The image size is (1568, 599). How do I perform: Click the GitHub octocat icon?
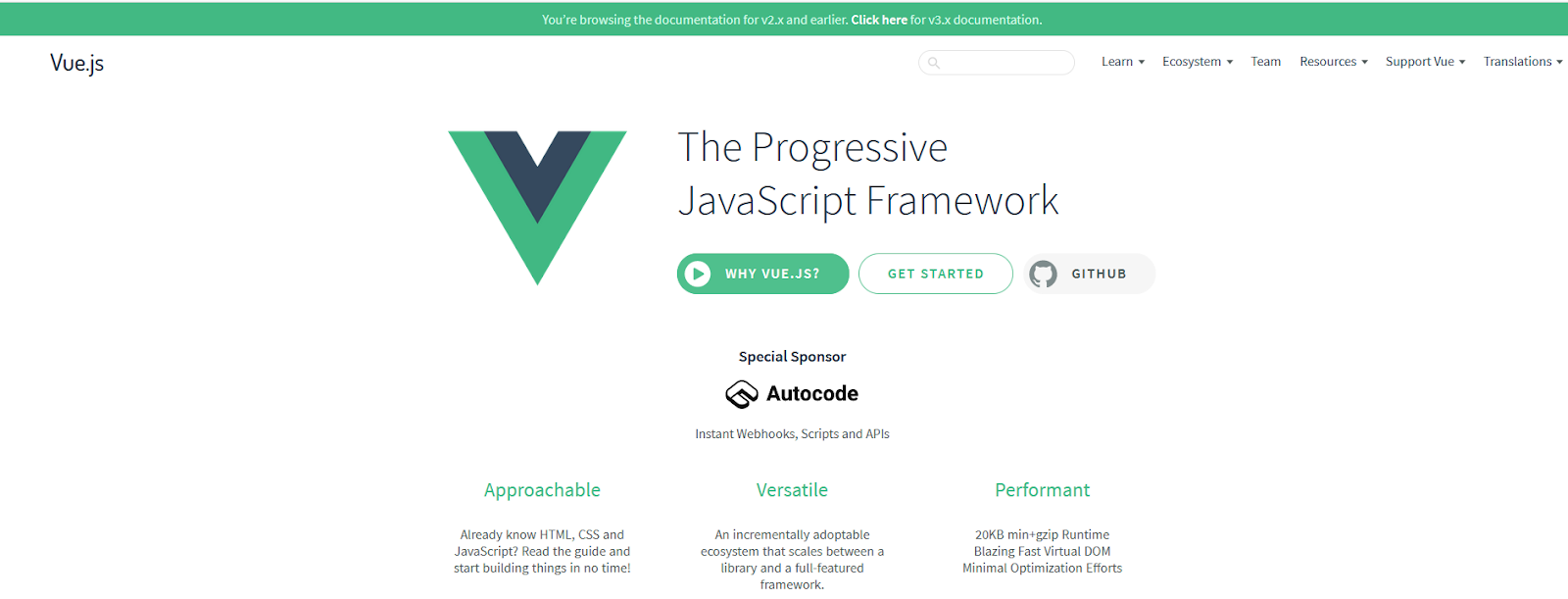point(1044,274)
